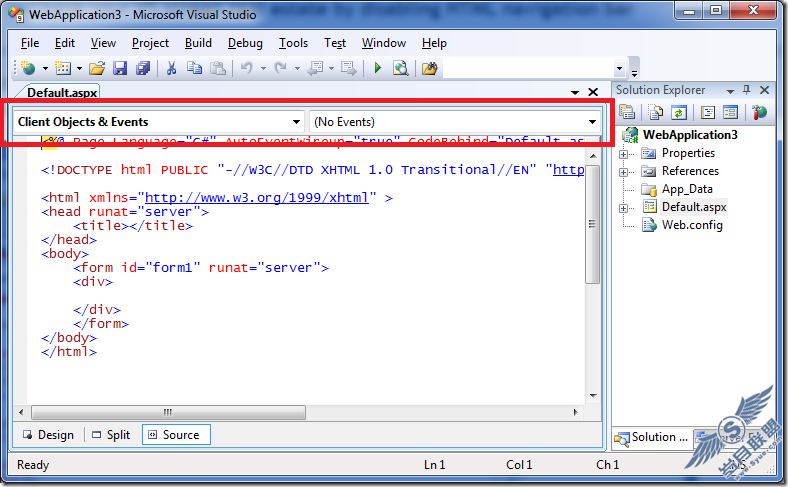Open the Test menu
The image size is (788, 487).
coord(335,43)
